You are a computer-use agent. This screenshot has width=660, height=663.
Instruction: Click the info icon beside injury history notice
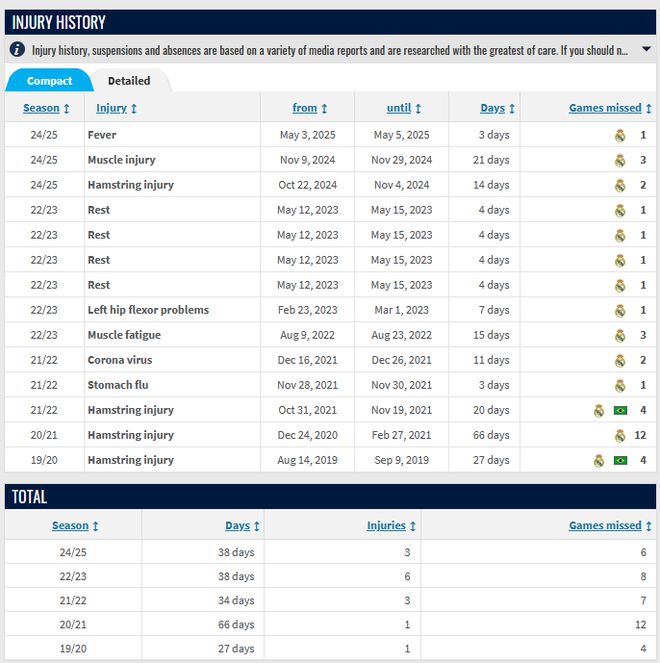pyautogui.click(x=17, y=49)
